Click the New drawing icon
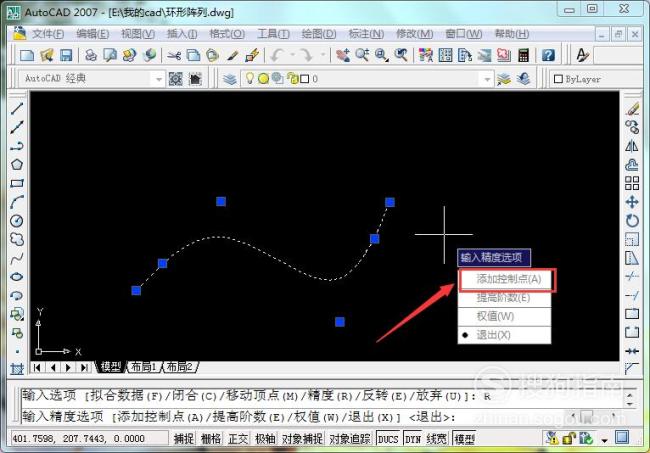The width and height of the screenshot is (650, 453). (x=27, y=55)
